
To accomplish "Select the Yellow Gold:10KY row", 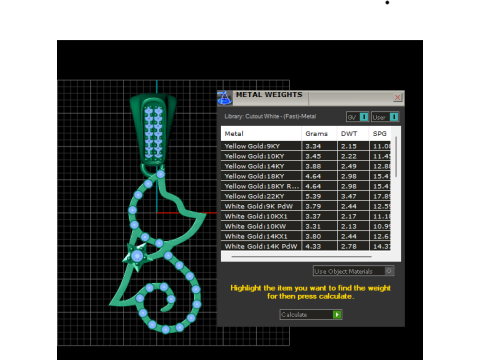I will (x=306, y=156).
